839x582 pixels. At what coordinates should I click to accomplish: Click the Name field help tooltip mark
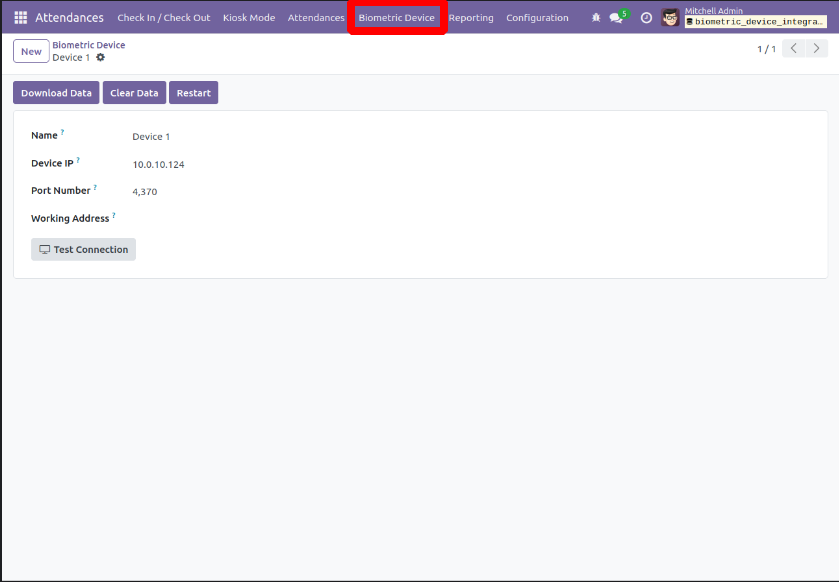[x=62, y=132]
